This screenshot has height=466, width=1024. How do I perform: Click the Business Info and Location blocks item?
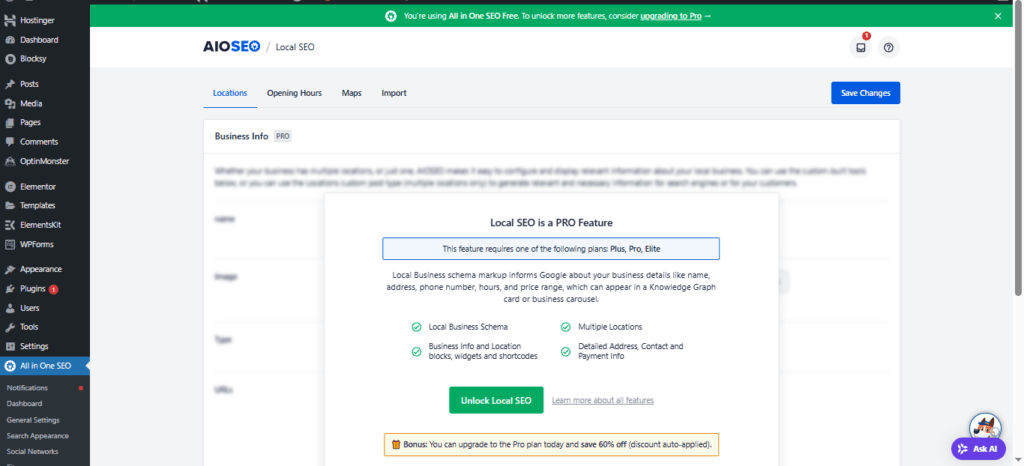475,351
